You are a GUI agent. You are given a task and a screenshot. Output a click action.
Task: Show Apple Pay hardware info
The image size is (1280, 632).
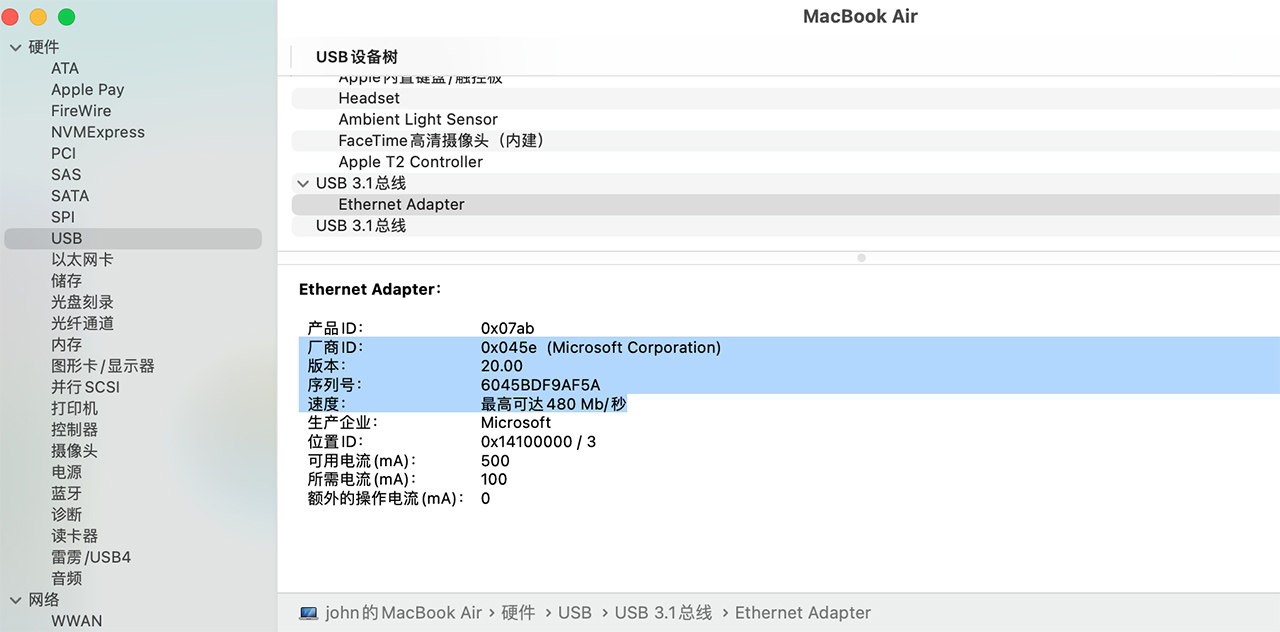click(88, 89)
